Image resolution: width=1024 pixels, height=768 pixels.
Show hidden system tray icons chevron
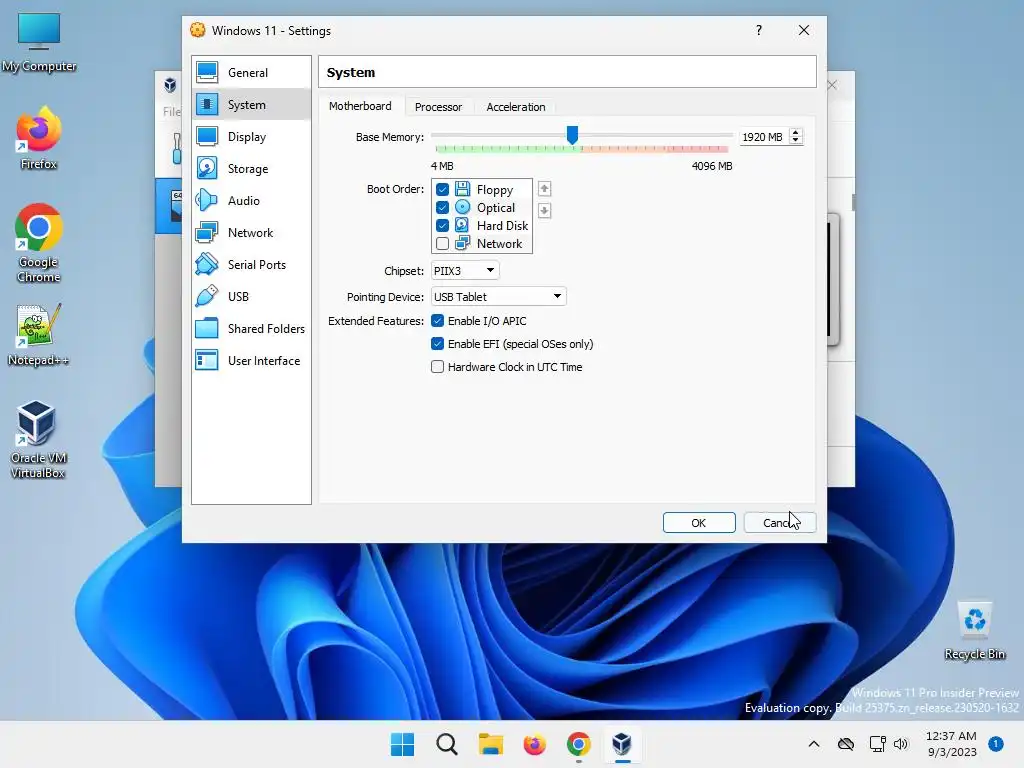(x=814, y=744)
